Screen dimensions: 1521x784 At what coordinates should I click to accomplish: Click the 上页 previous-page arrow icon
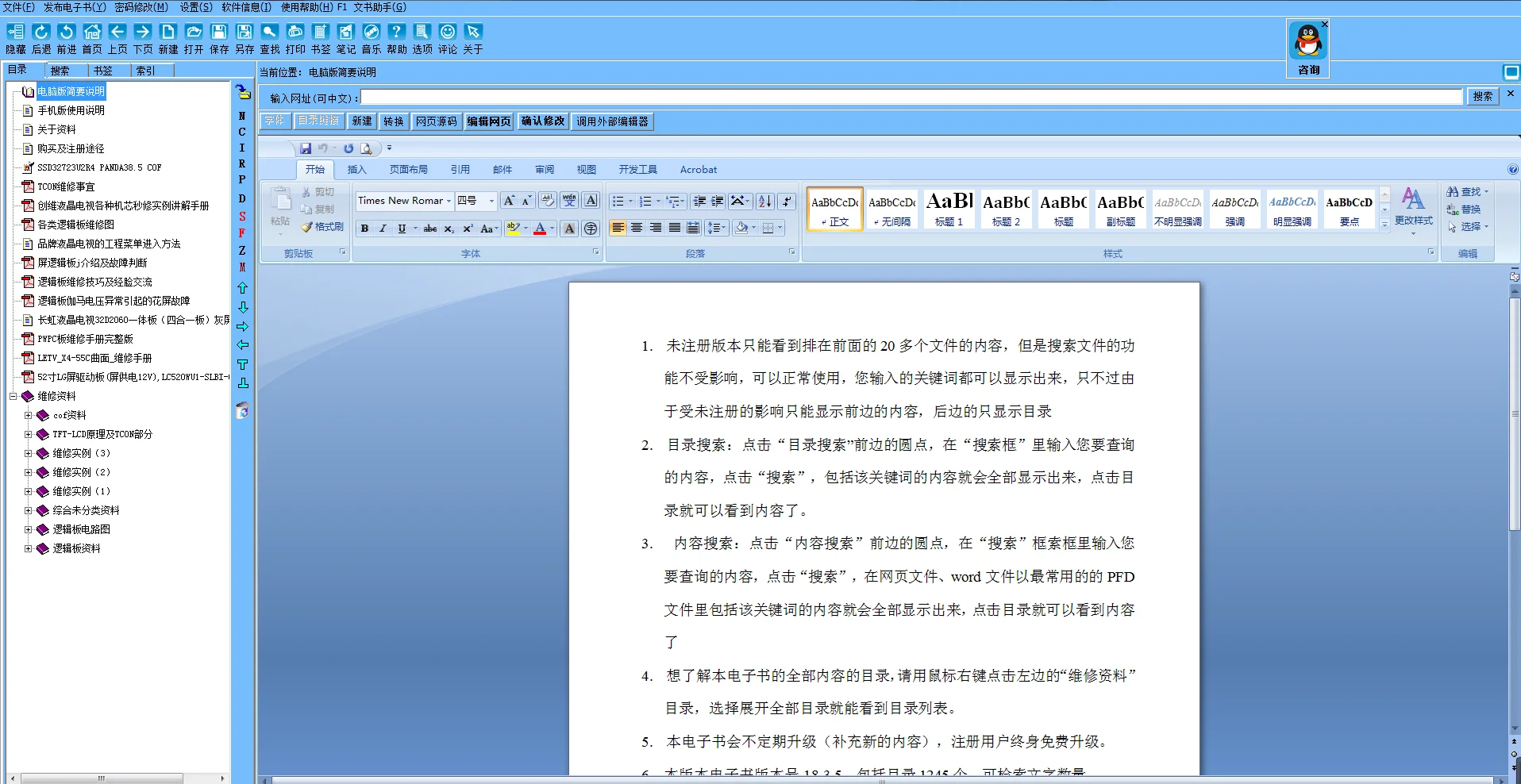[117, 32]
